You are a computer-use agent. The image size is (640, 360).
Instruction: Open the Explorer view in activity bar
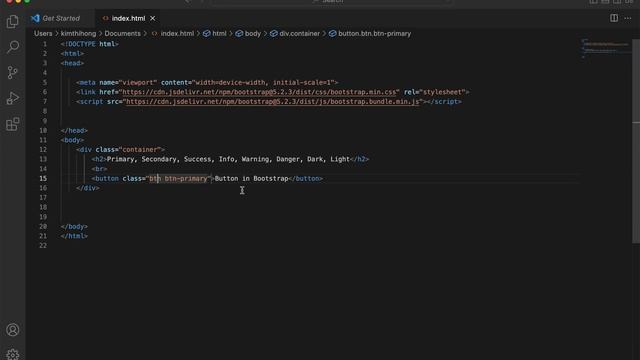point(13,21)
